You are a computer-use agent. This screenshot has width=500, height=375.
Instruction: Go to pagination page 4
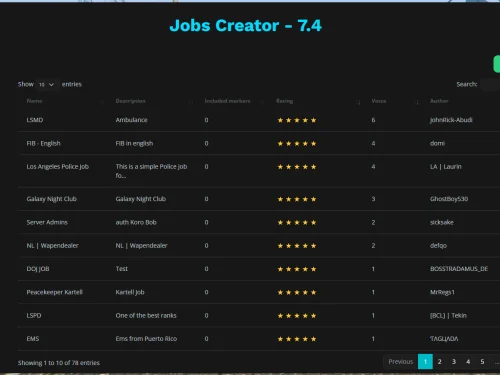coord(468,362)
